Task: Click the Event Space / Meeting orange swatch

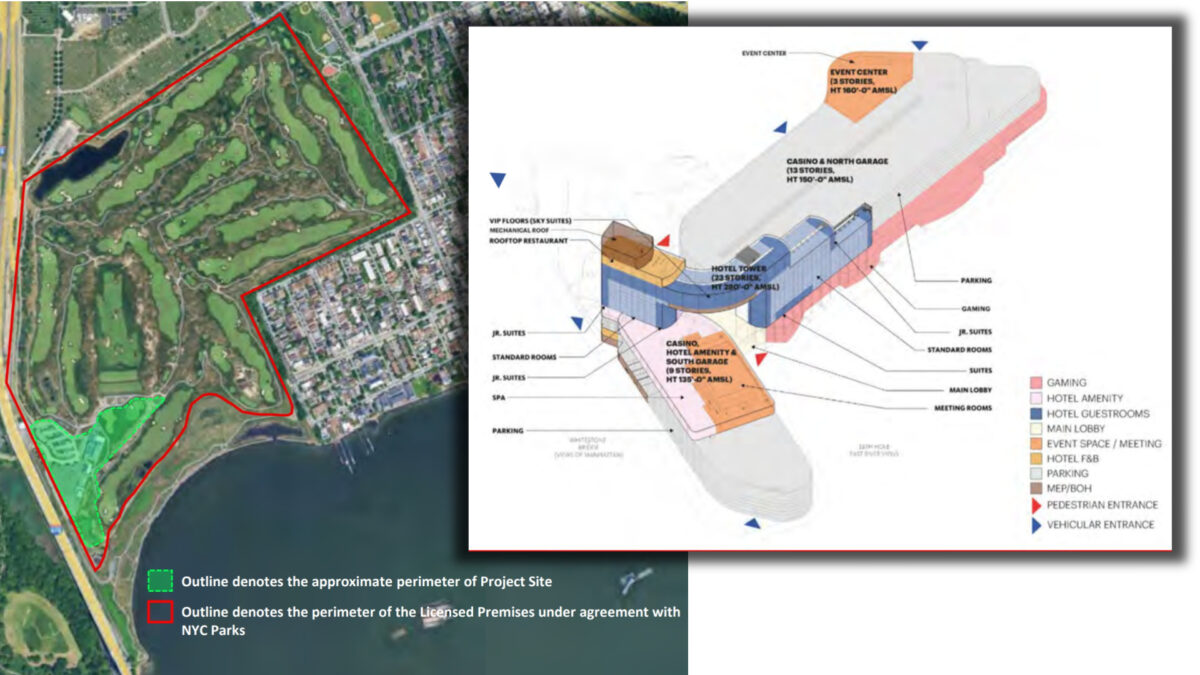Action: [x=1036, y=443]
